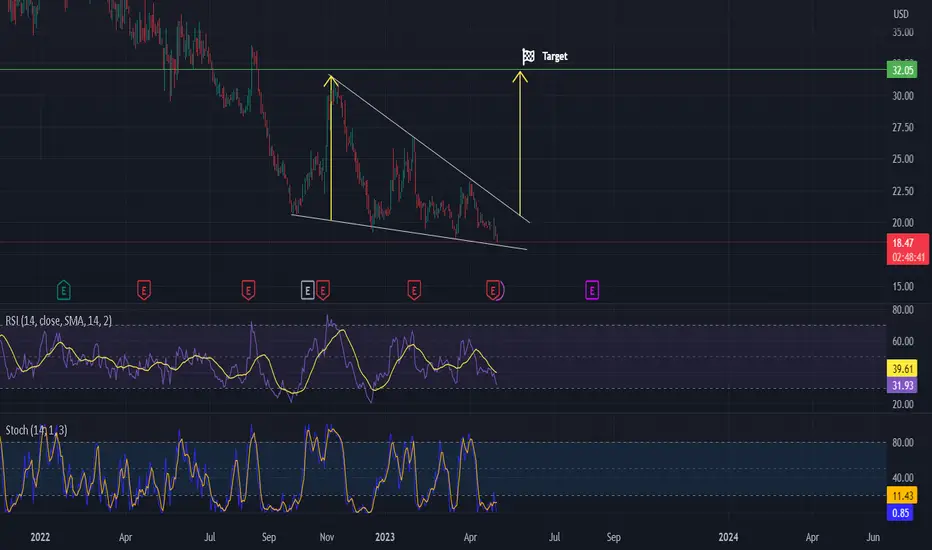Open the green earnings E marker
This screenshot has height=550, width=932.
coord(64,290)
